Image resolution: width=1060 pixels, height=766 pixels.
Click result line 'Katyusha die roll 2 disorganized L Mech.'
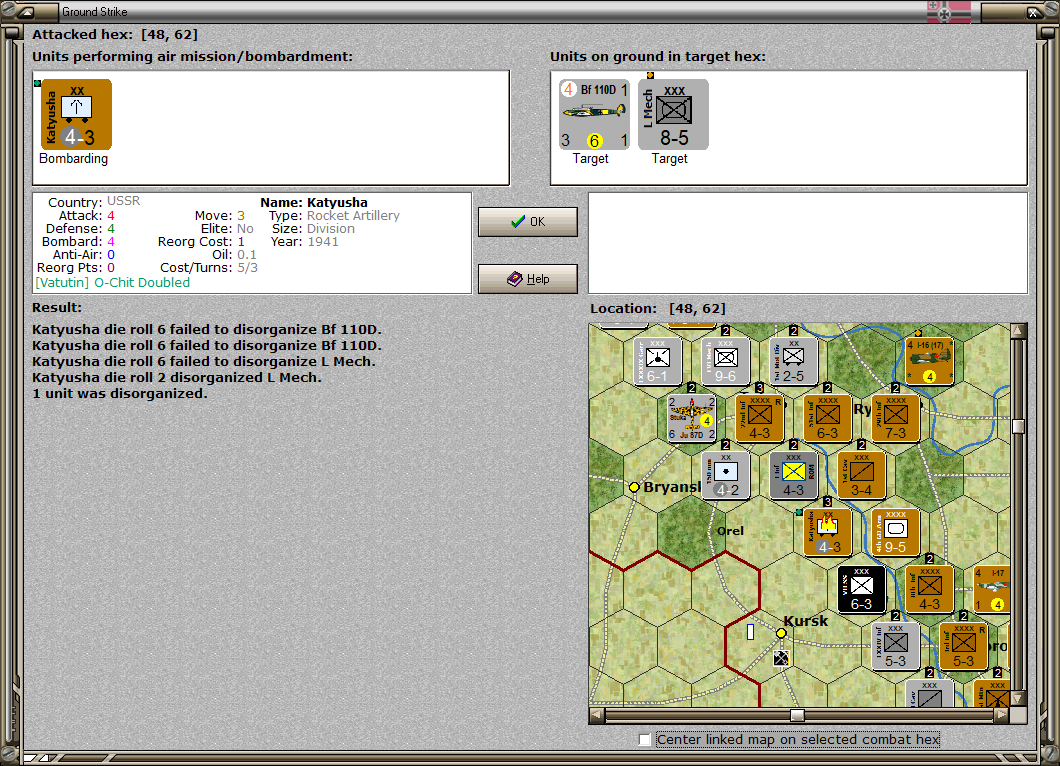click(177, 377)
